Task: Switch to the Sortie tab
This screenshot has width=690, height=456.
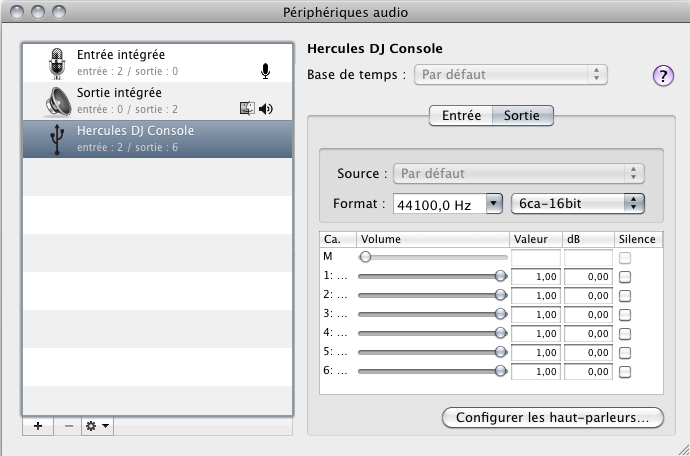Action: point(522,116)
